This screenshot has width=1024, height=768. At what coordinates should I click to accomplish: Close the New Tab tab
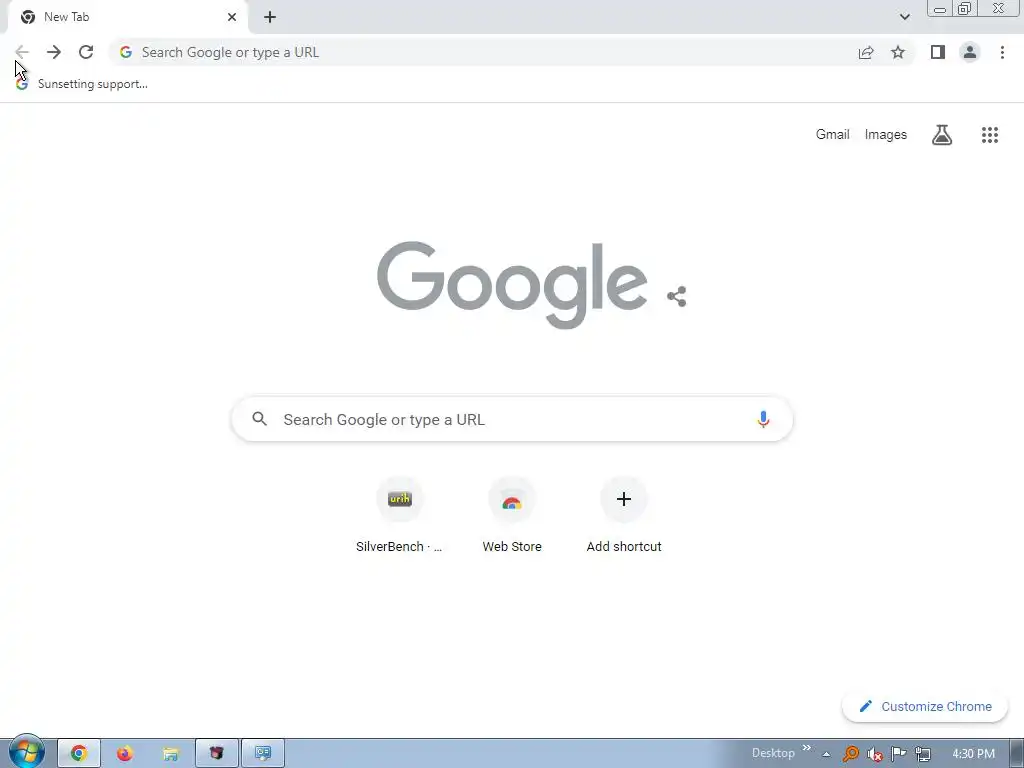click(232, 17)
